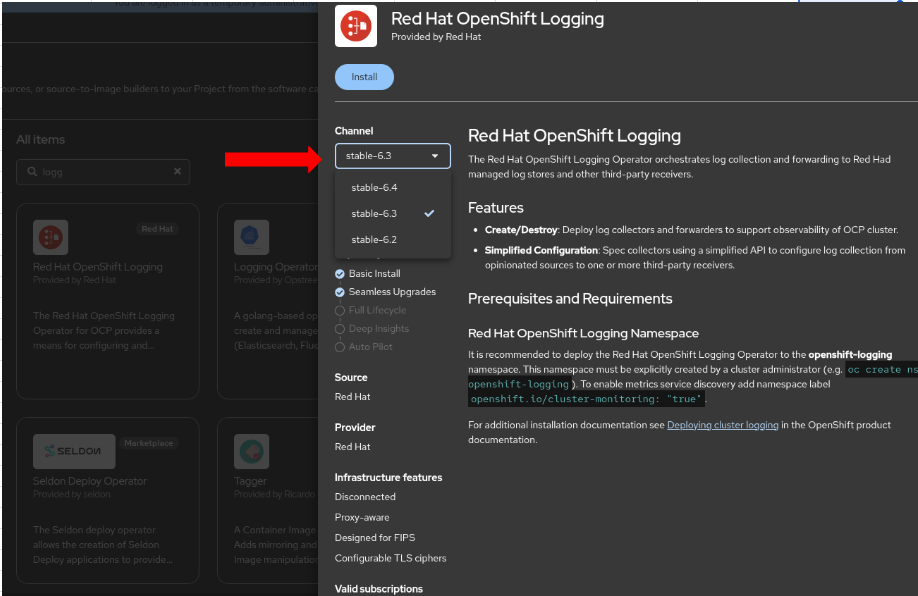Click the Red Hat OpenShift Logging header icon
The height and width of the screenshot is (596, 918).
(x=356, y=25)
